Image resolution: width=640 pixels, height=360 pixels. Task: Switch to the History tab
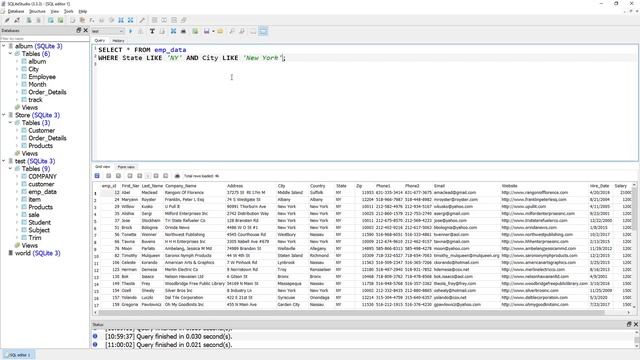[x=118, y=41]
